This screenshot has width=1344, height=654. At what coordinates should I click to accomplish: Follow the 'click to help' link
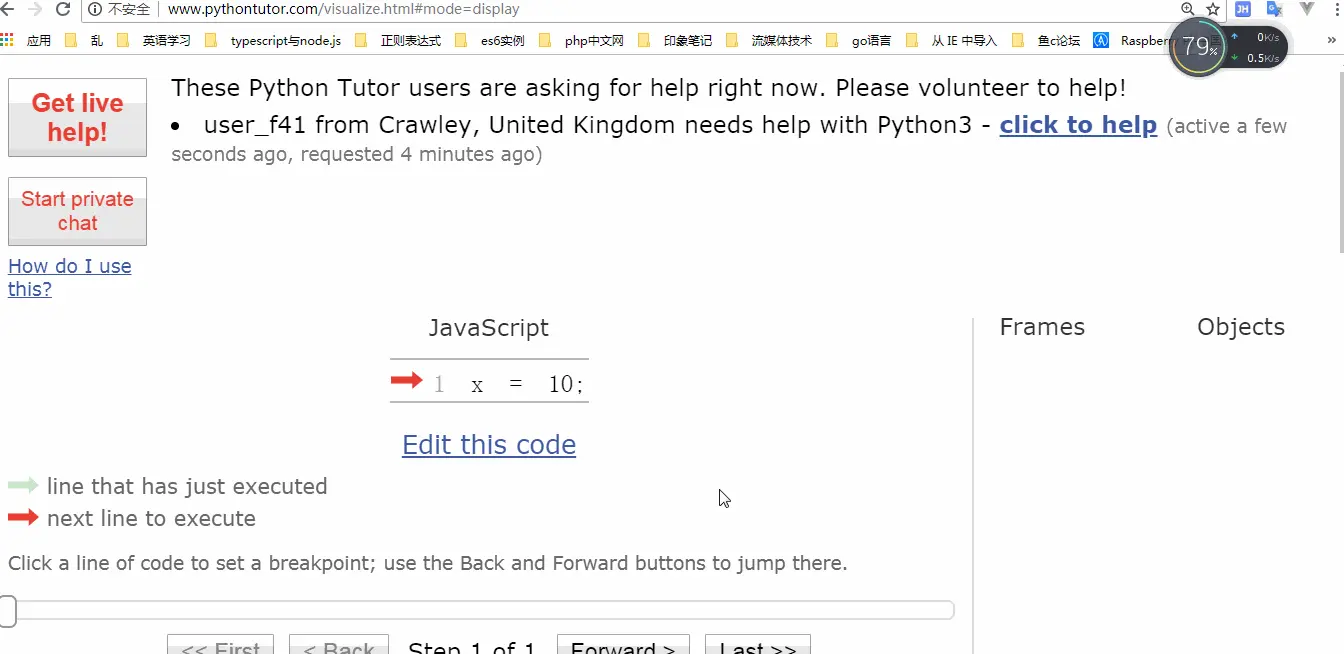[x=1078, y=125]
